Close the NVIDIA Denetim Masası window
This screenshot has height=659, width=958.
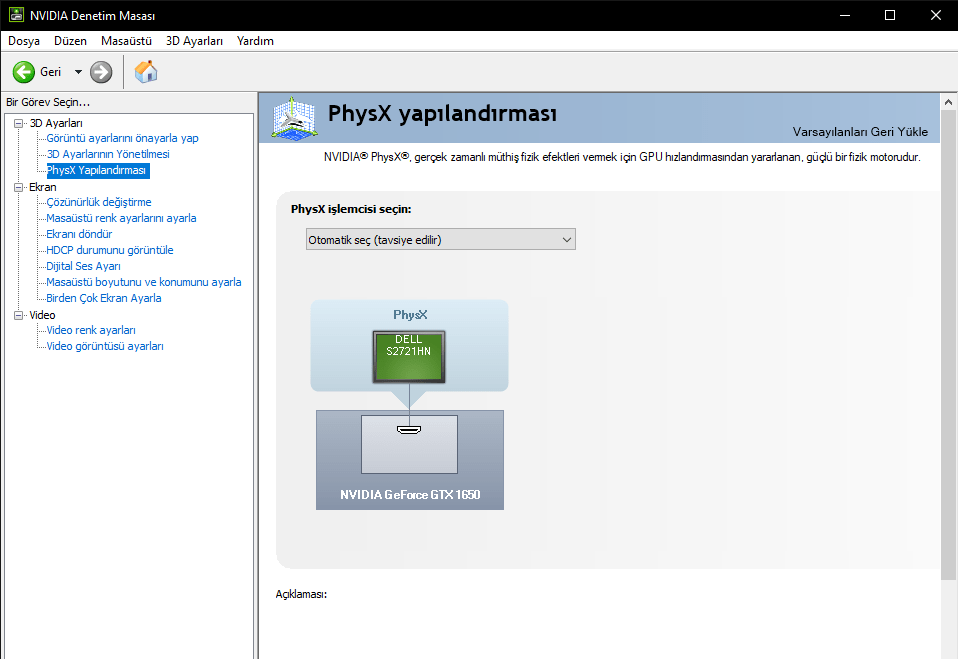point(935,15)
